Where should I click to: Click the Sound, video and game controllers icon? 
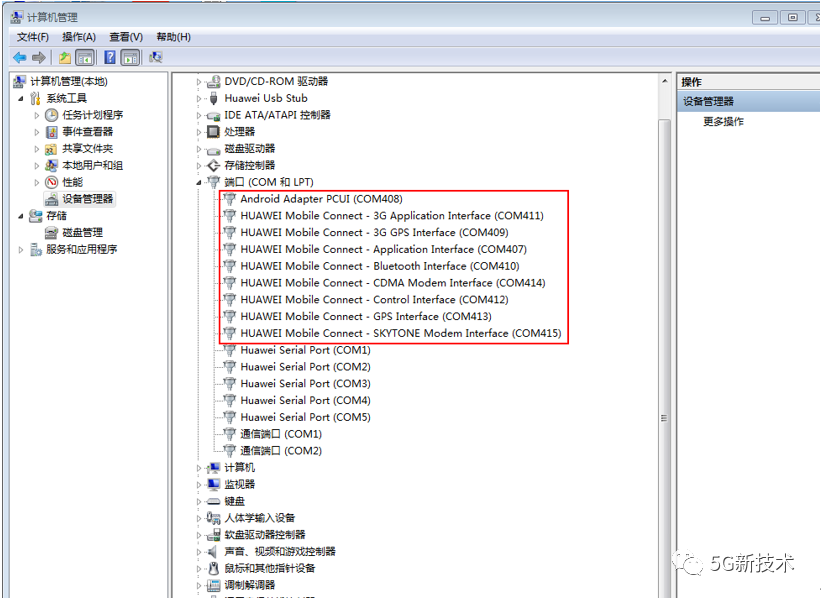coord(212,551)
